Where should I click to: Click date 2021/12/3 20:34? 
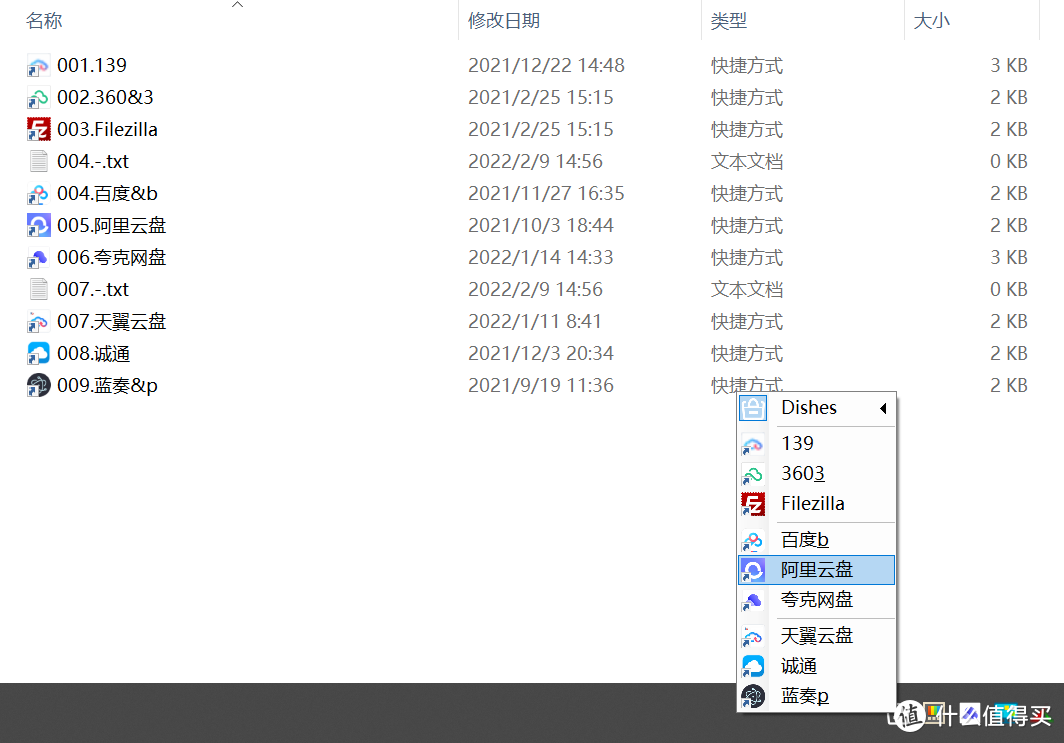pyautogui.click(x=541, y=354)
